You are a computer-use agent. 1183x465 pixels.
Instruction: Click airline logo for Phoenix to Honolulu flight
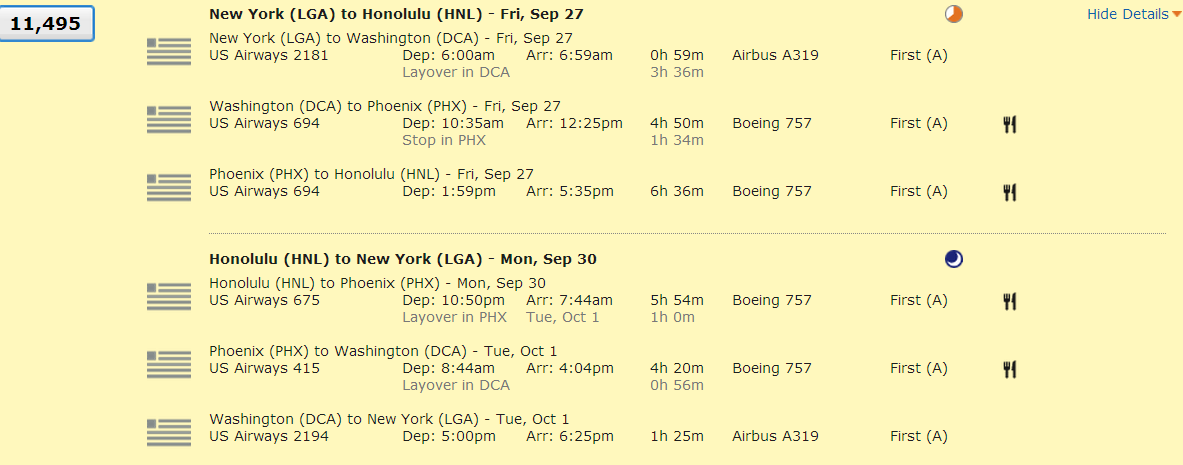click(x=168, y=187)
